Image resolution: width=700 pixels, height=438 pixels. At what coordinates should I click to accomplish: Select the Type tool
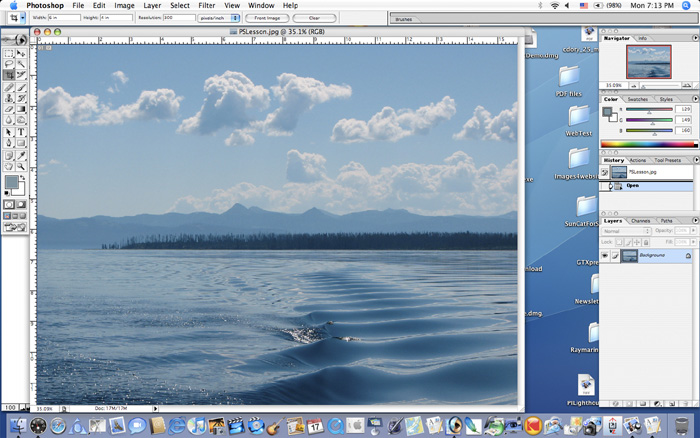point(21,131)
